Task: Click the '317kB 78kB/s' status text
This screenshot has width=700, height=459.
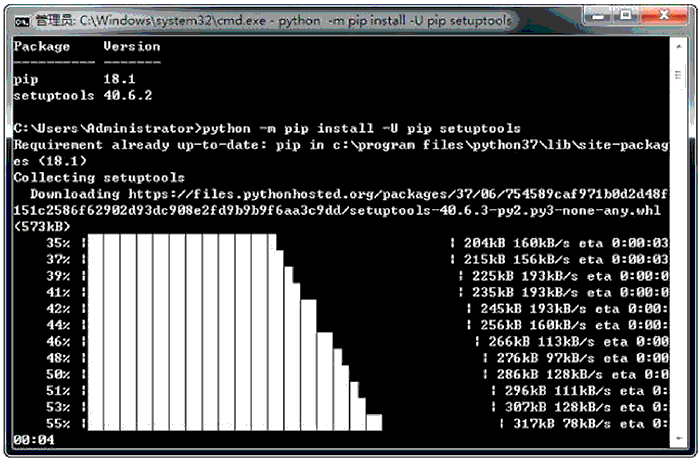Action: point(562,423)
